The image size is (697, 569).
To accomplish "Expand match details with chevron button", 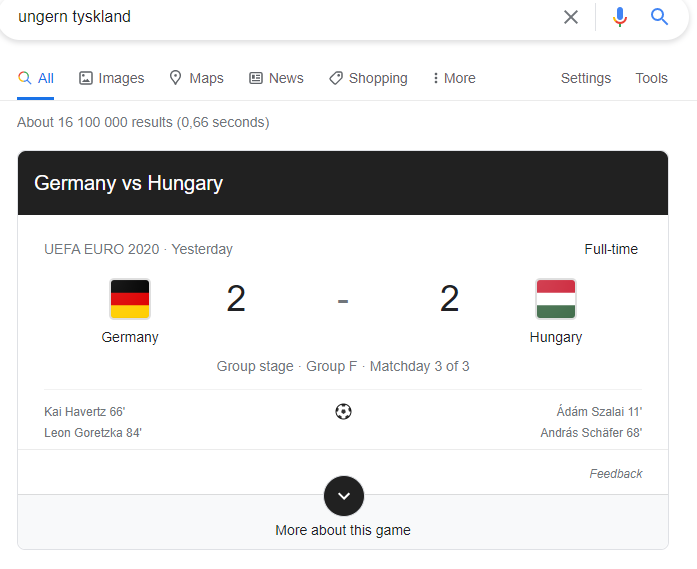I will tap(344, 496).
